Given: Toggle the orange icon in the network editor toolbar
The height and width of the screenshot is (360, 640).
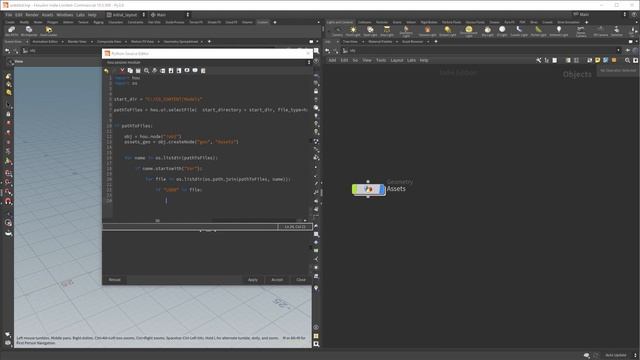Looking at the screenshot, I should 614,60.
